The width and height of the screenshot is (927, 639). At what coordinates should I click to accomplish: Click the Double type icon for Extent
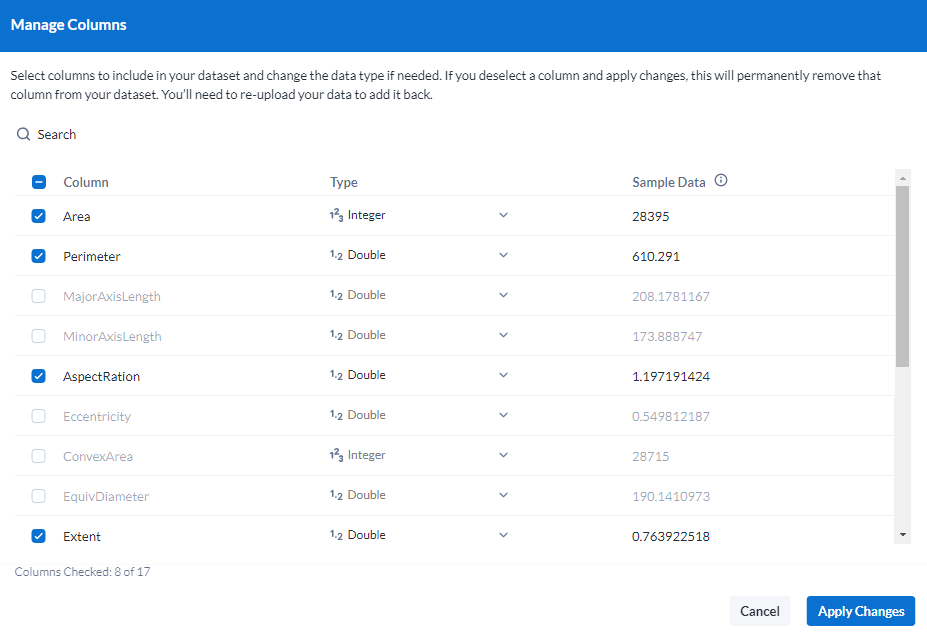337,535
